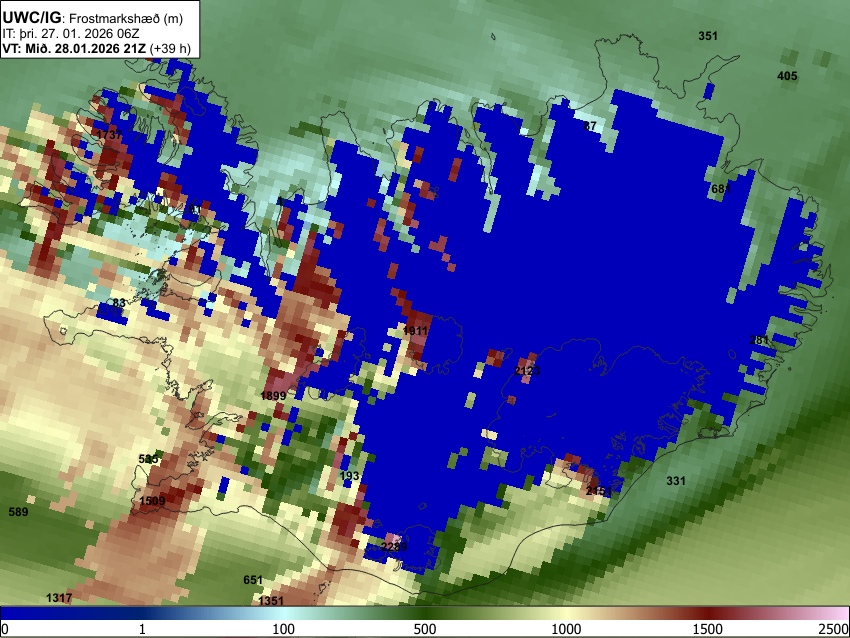Click the map value 405
This screenshot has width=850, height=638.
pyautogui.click(x=787, y=76)
